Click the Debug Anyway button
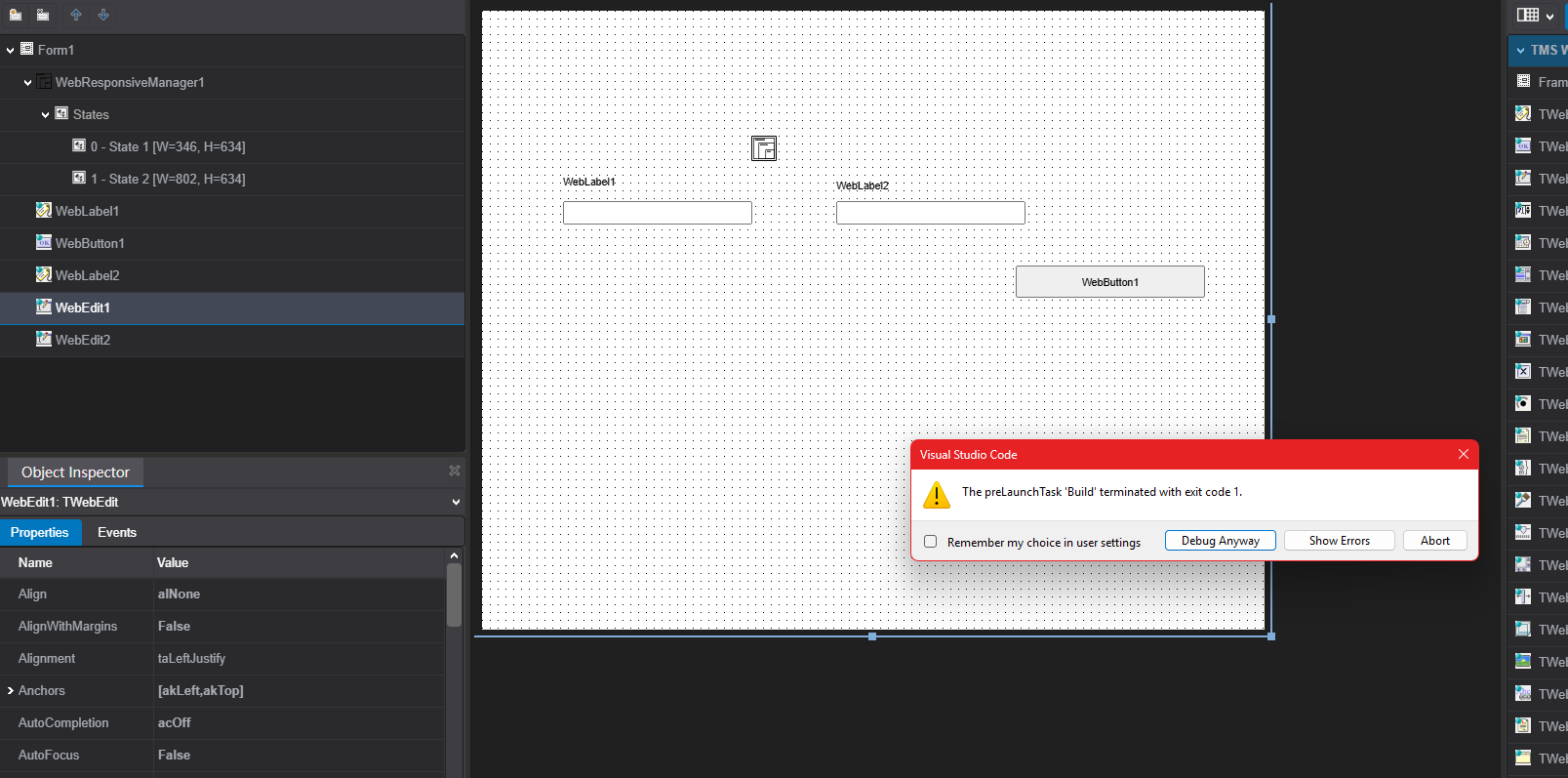Viewport: 1568px width, 778px height. pos(1220,541)
